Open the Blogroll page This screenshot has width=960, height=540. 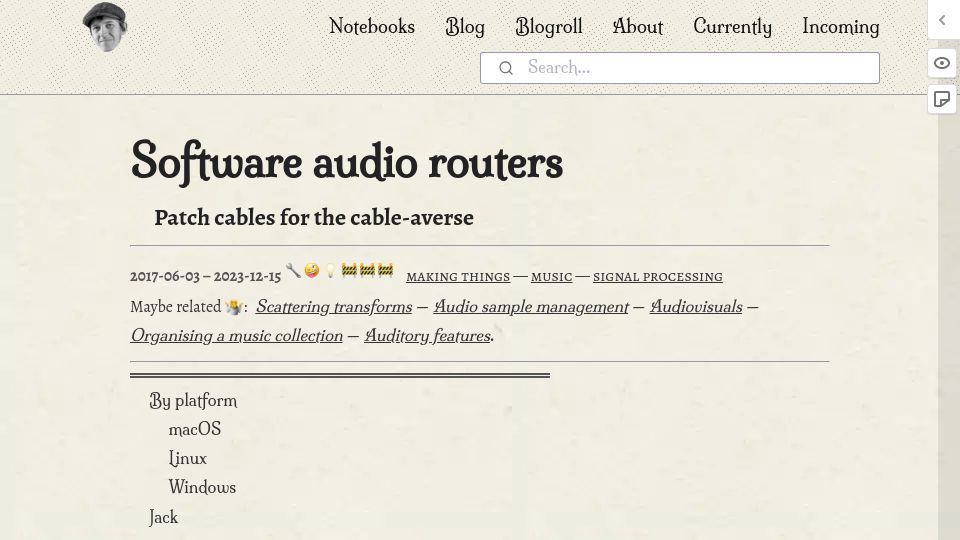549,26
